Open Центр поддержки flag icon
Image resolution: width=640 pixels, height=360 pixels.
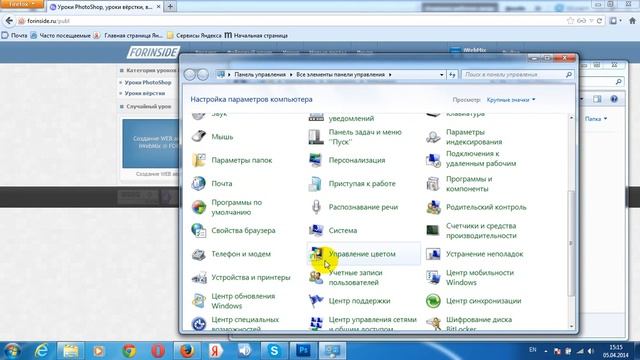(x=316, y=301)
